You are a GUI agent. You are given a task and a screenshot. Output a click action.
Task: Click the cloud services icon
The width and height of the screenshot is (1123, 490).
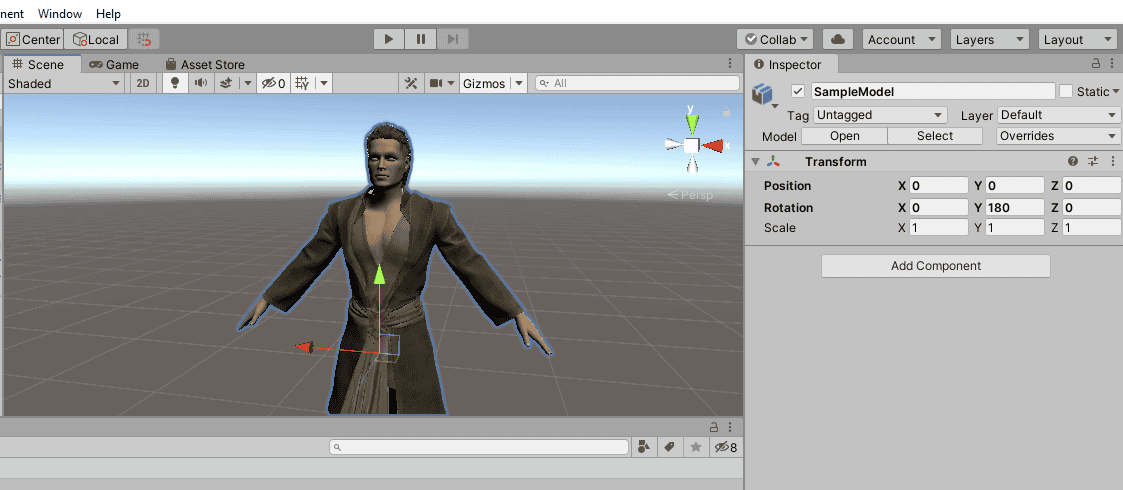click(x=837, y=39)
